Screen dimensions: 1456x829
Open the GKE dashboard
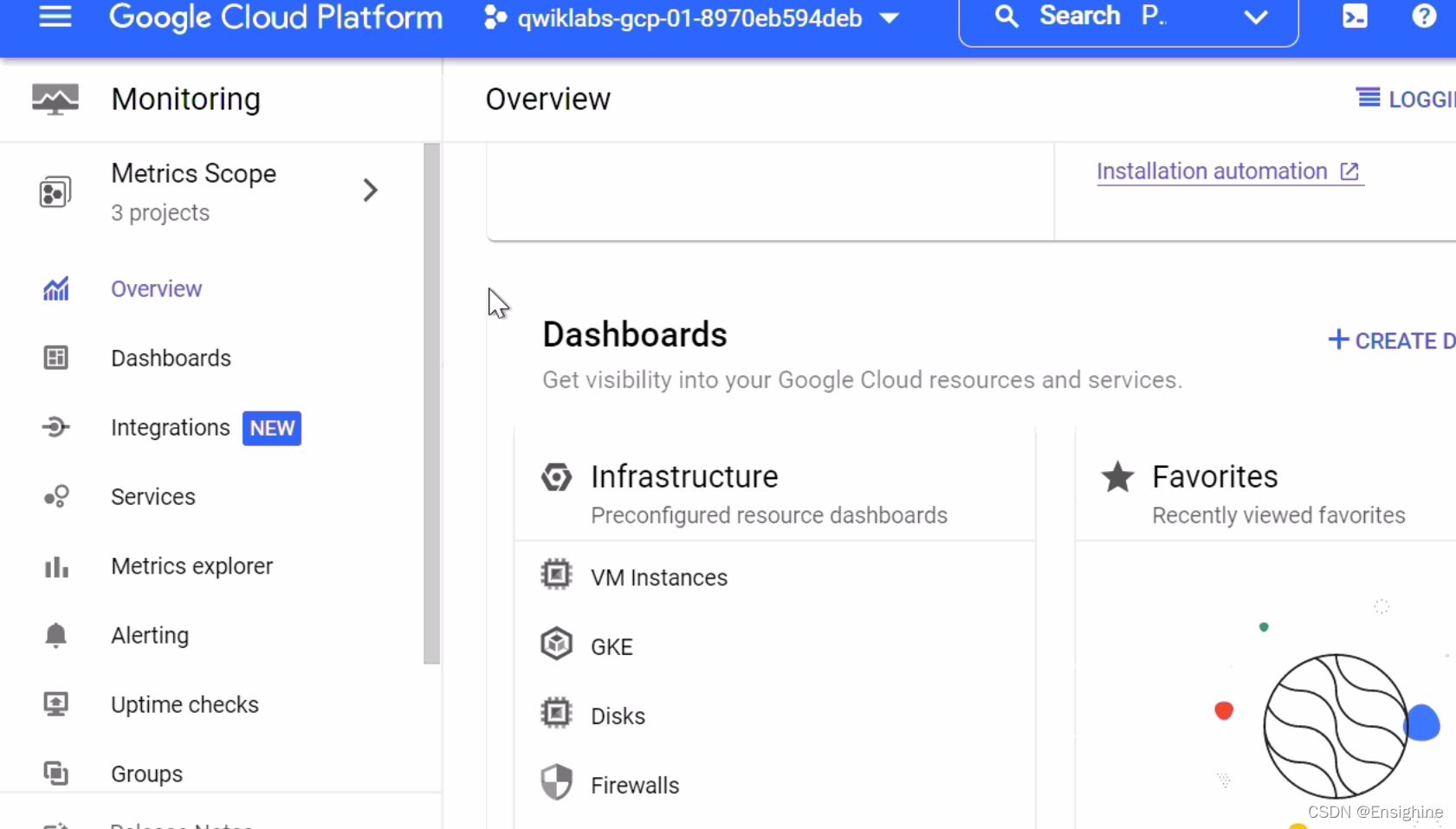pyautogui.click(x=612, y=647)
